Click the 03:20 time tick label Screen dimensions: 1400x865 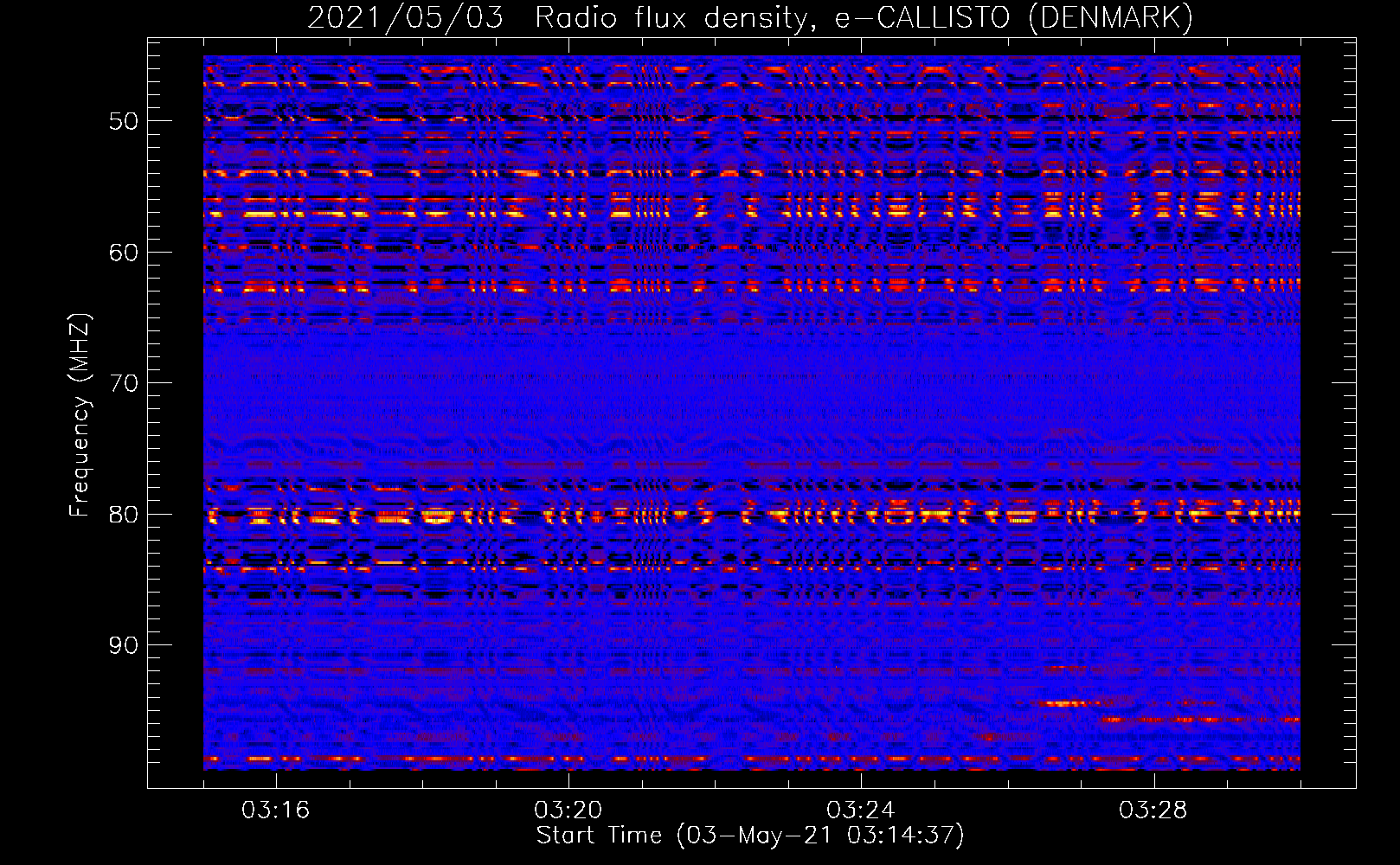[568, 811]
